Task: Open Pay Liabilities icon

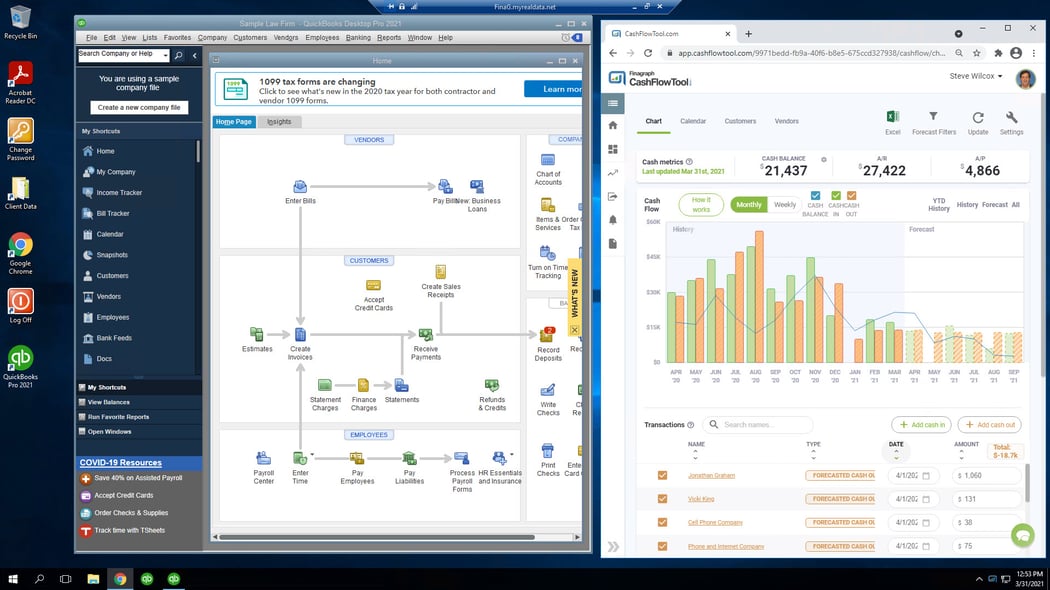Action: 409,458
